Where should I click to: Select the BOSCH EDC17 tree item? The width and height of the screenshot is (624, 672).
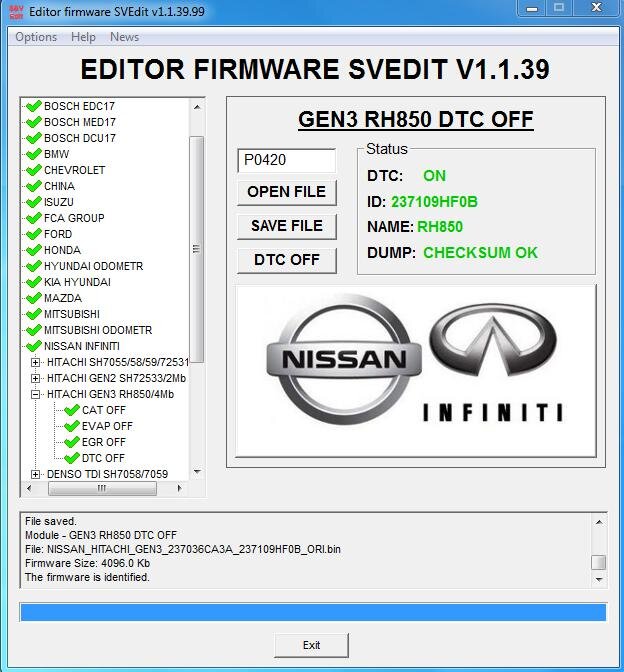point(79,106)
